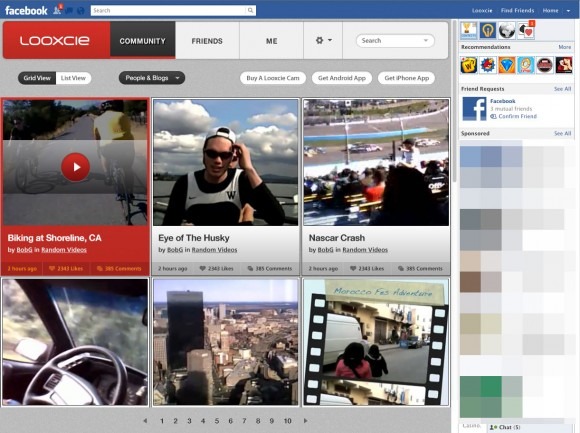Switch to Grid View

pyautogui.click(x=37, y=78)
